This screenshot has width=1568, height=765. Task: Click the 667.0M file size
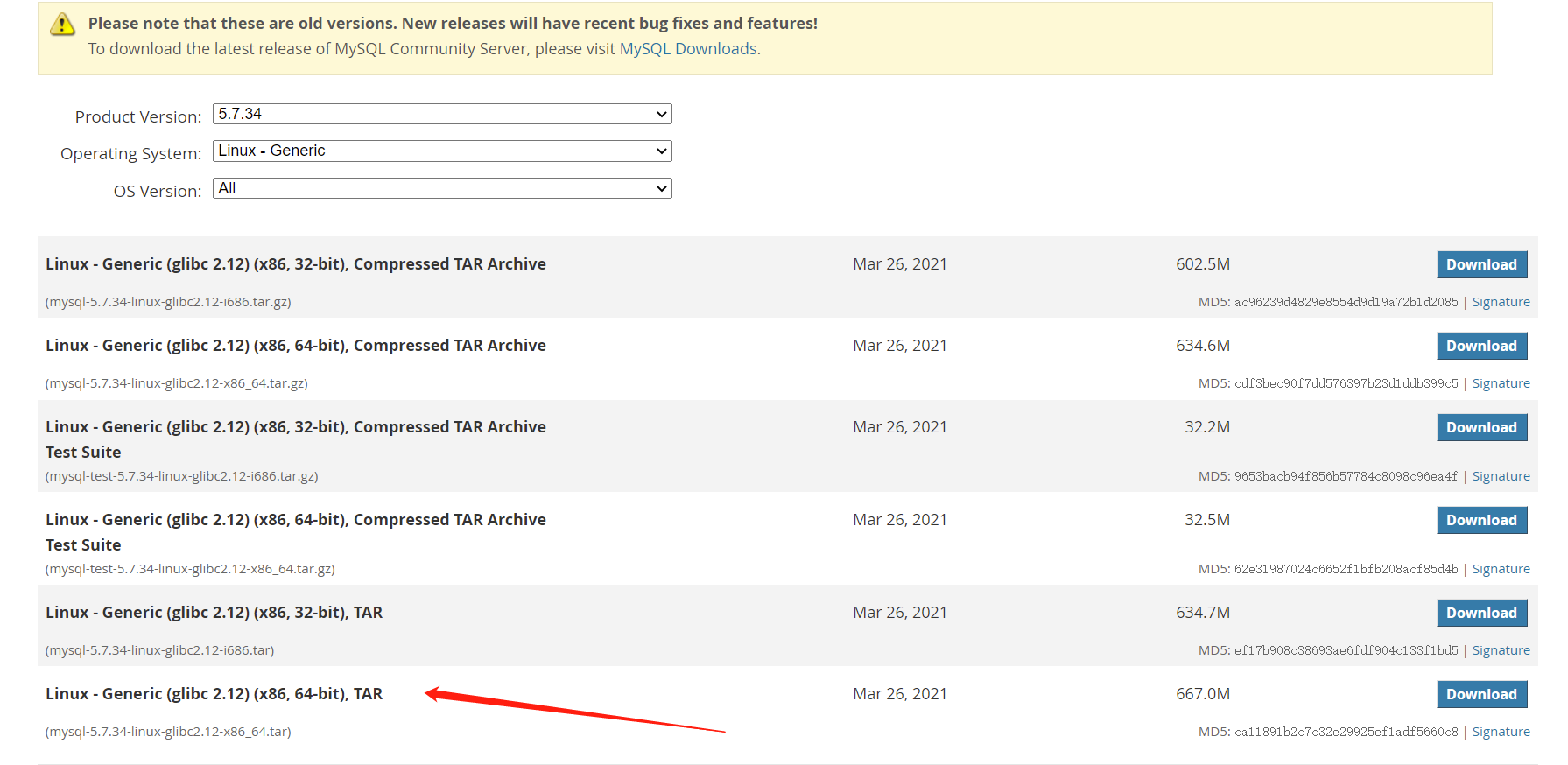pos(1203,694)
